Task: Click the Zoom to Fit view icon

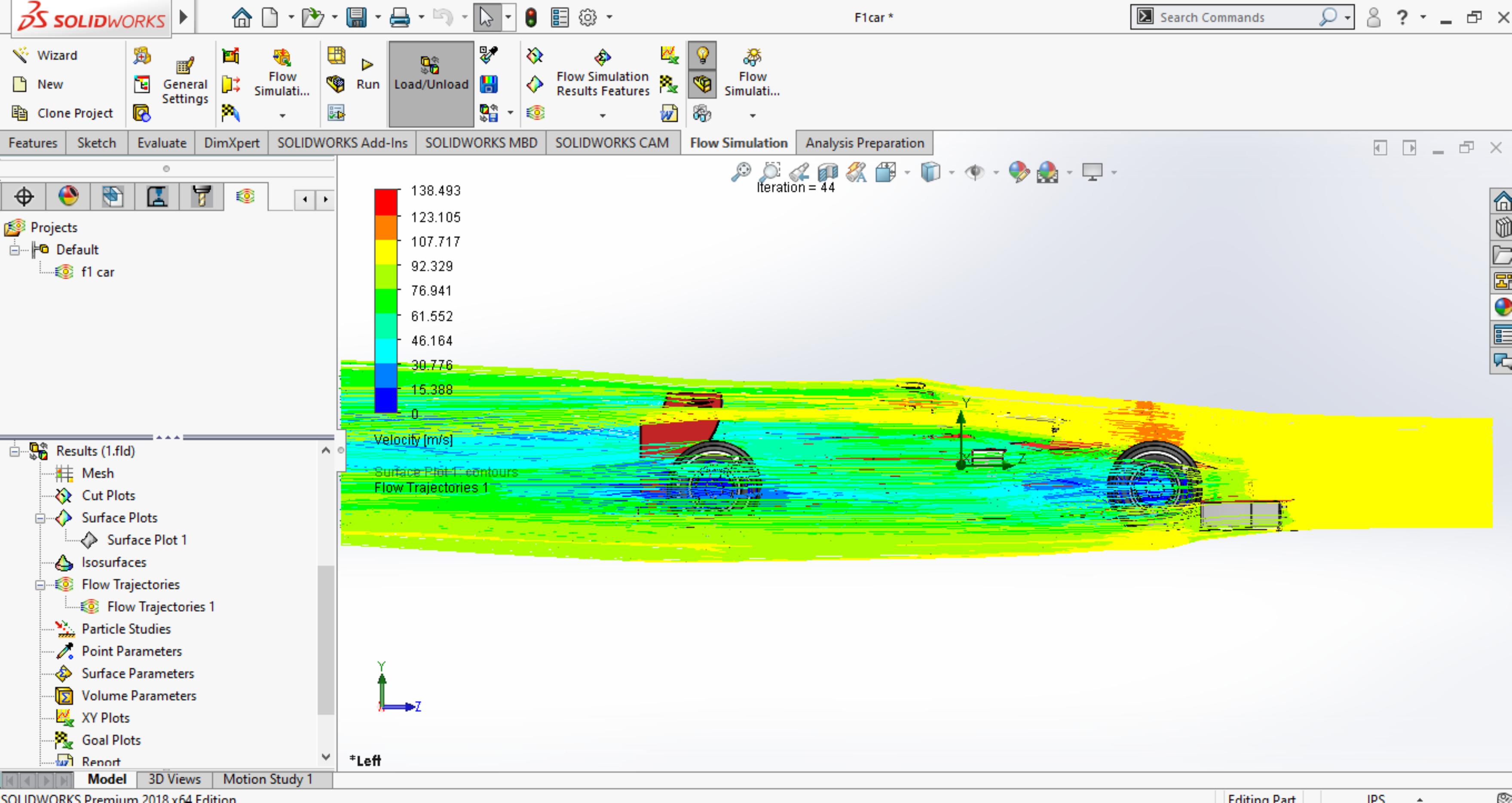Action: pyautogui.click(x=741, y=172)
